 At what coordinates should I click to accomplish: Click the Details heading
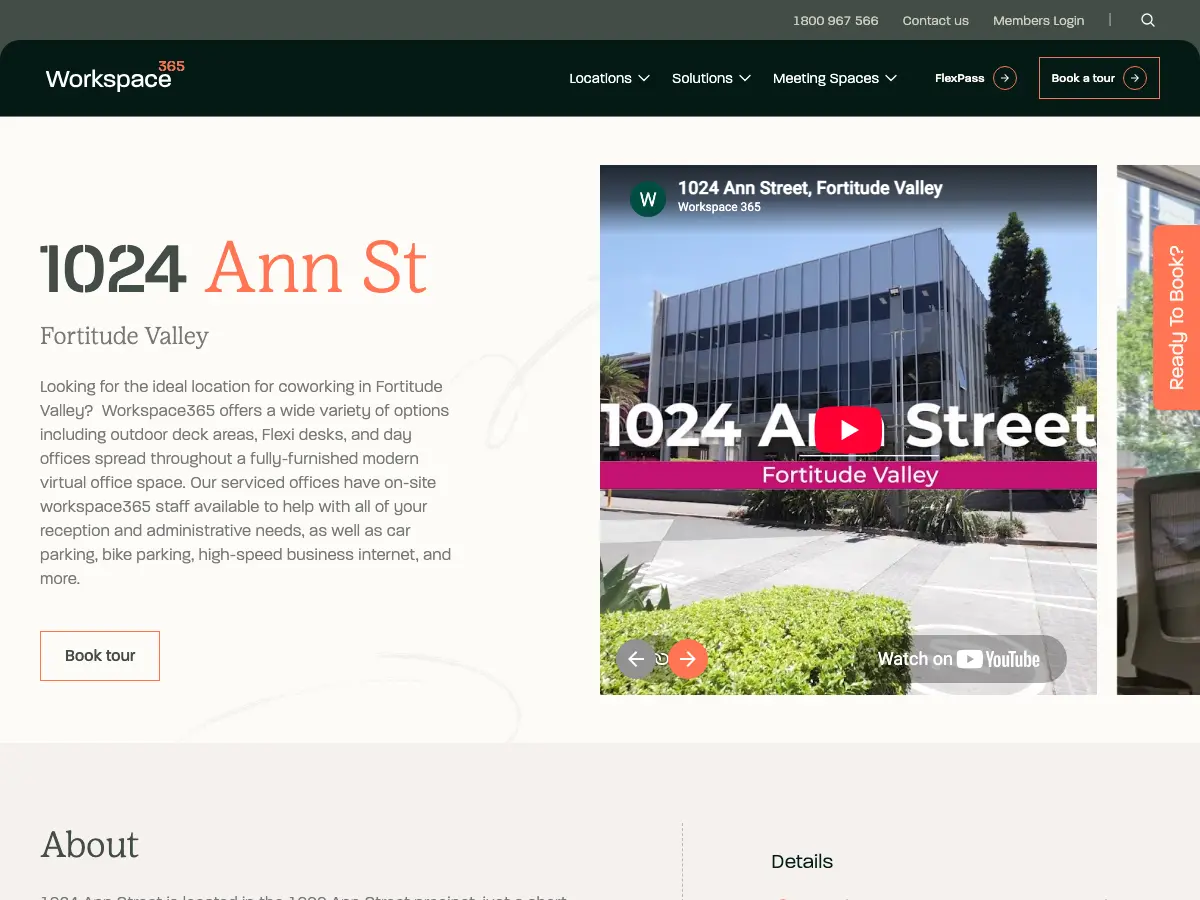(x=802, y=861)
